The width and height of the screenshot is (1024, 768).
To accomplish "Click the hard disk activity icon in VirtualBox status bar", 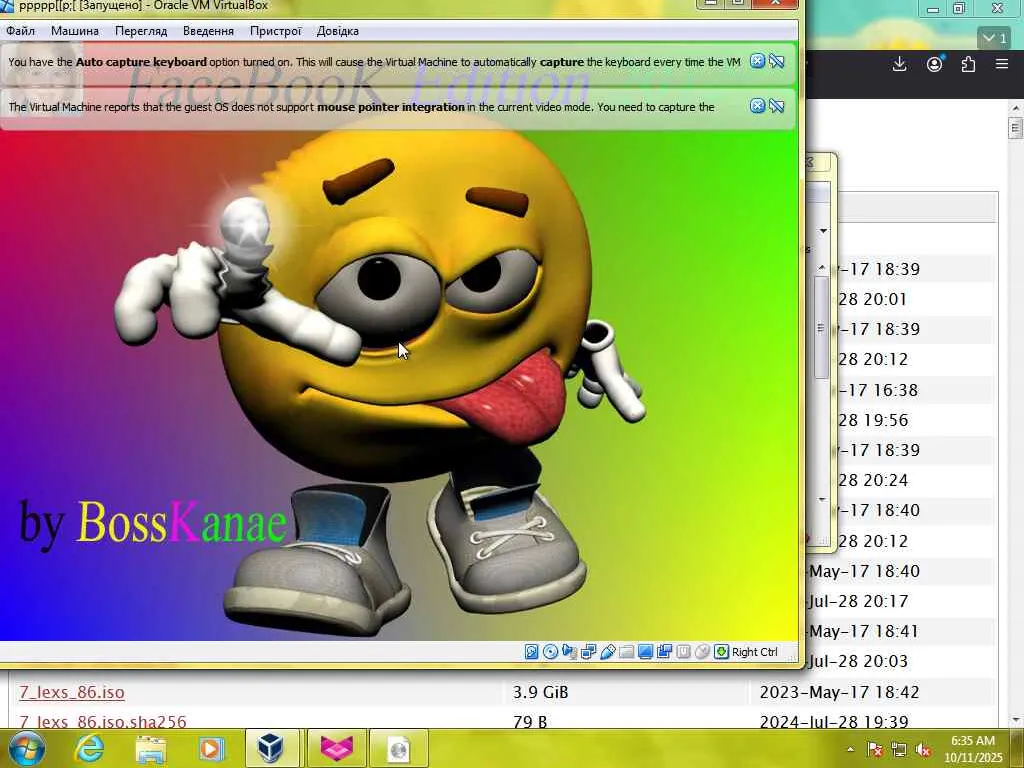I will pos(531,652).
